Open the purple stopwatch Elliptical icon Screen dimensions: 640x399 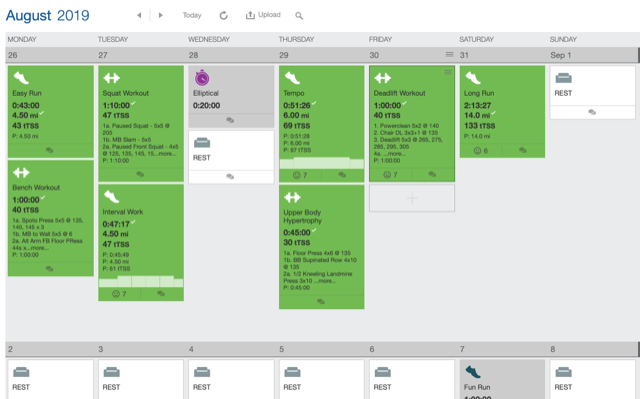pyautogui.click(x=202, y=78)
